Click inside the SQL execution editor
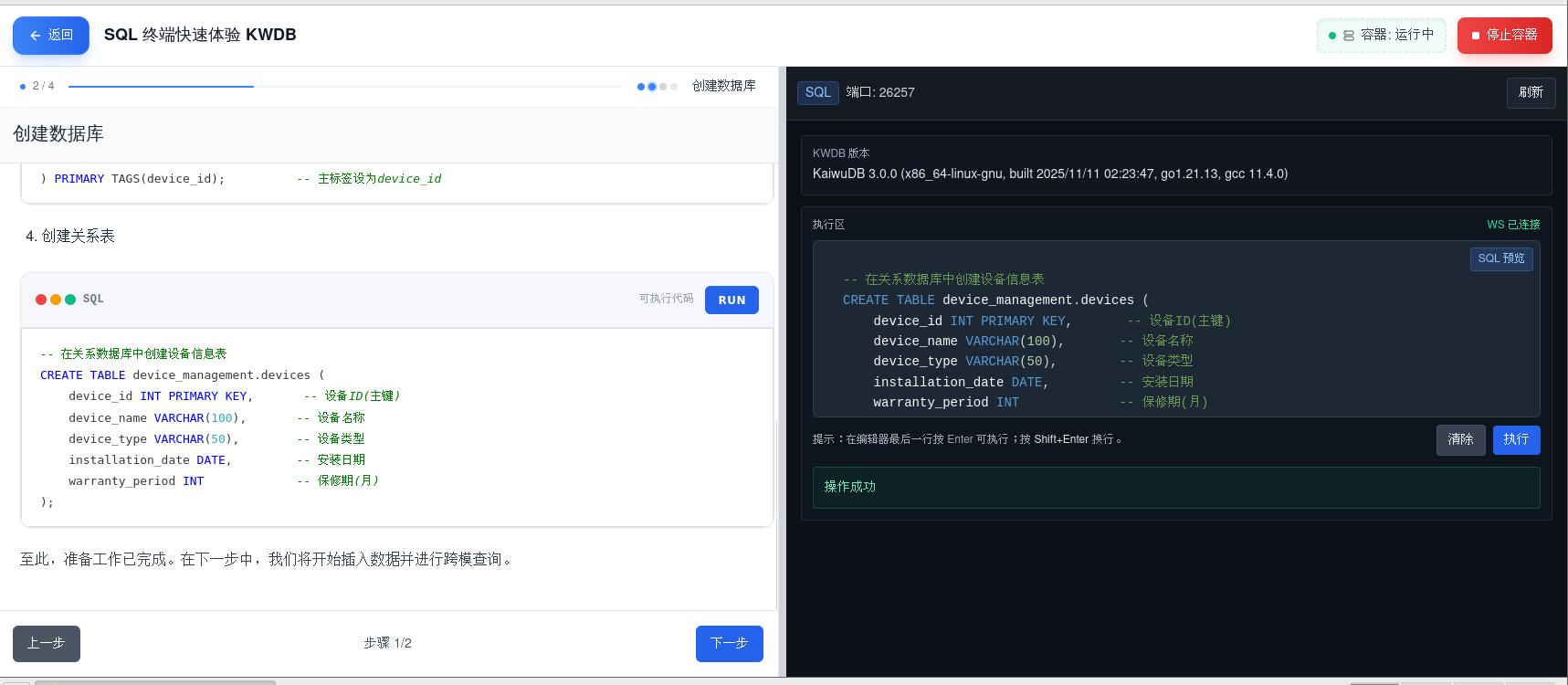Screen dimensions: 1568x685 click(1176, 329)
